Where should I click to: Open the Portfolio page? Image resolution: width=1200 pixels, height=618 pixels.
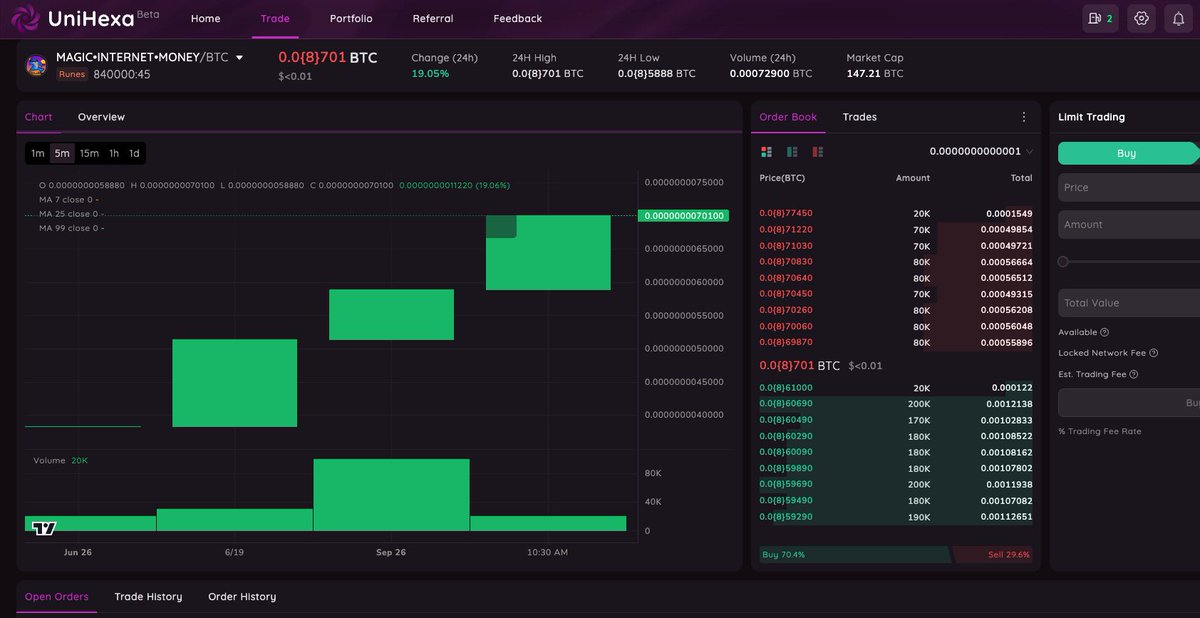[351, 18]
